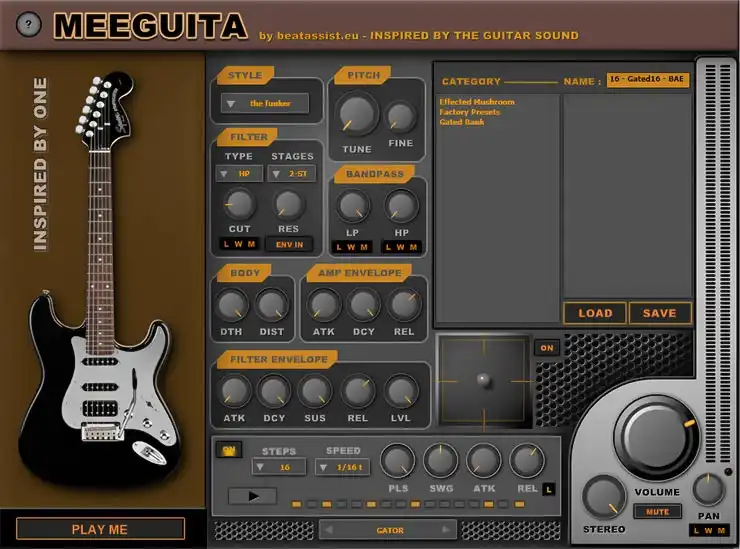Screen dimensions: 740x549
Task: Toggle the M button under bandpass HP knob
Action: point(413,247)
